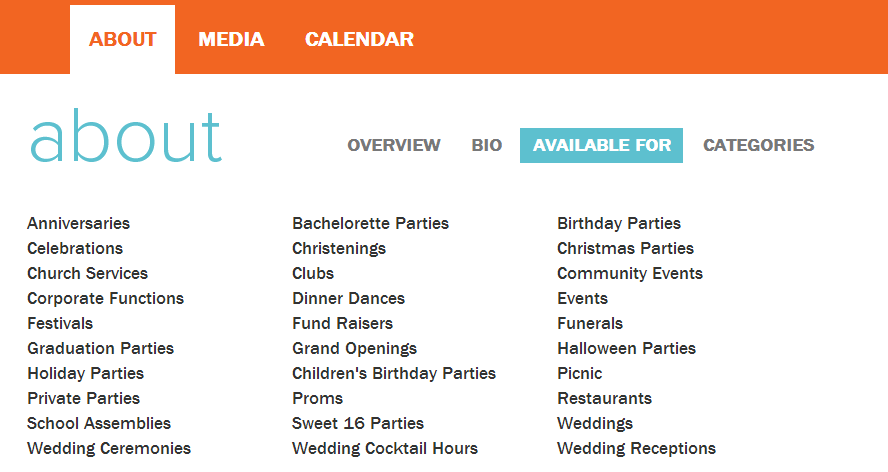Click the Anniversaries link

point(79,223)
